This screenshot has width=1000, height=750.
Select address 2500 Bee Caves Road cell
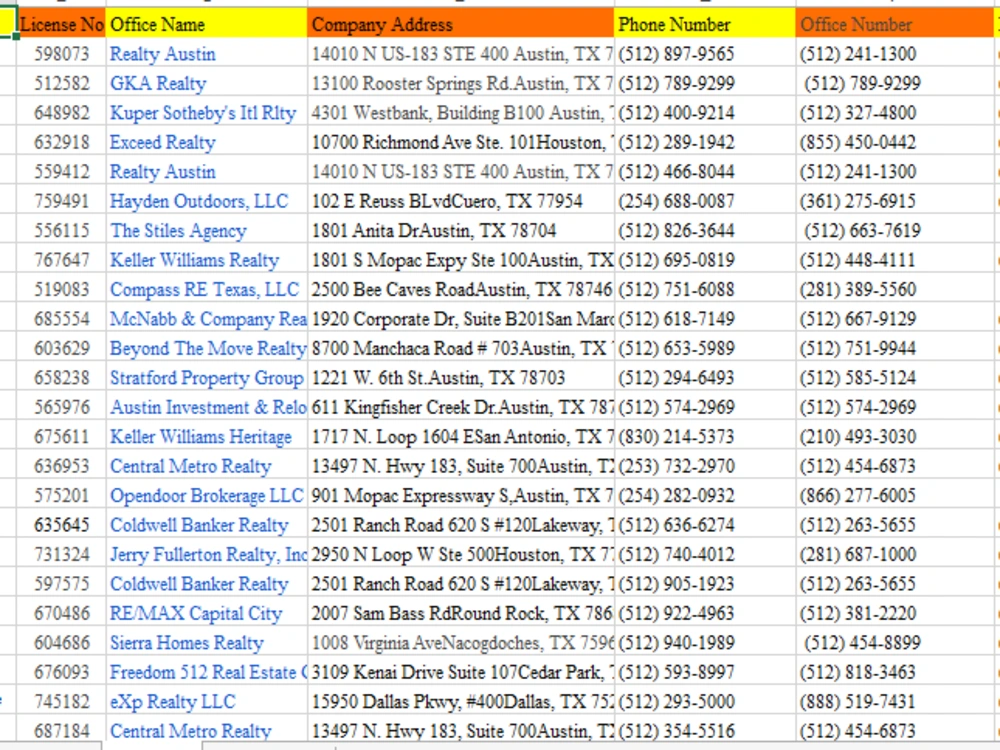click(460, 290)
